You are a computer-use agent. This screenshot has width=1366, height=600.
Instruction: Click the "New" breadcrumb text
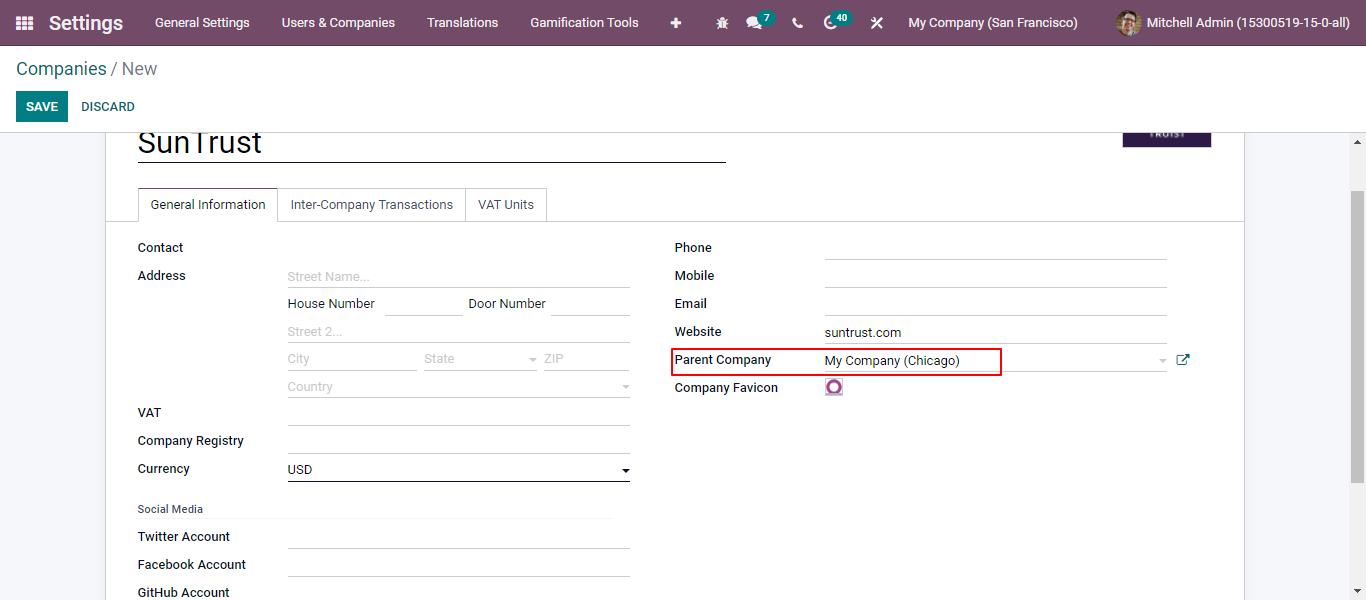(x=140, y=69)
